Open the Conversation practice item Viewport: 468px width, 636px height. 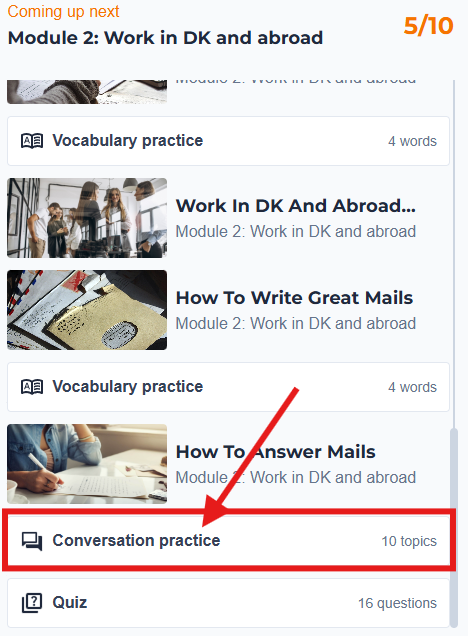tap(228, 541)
